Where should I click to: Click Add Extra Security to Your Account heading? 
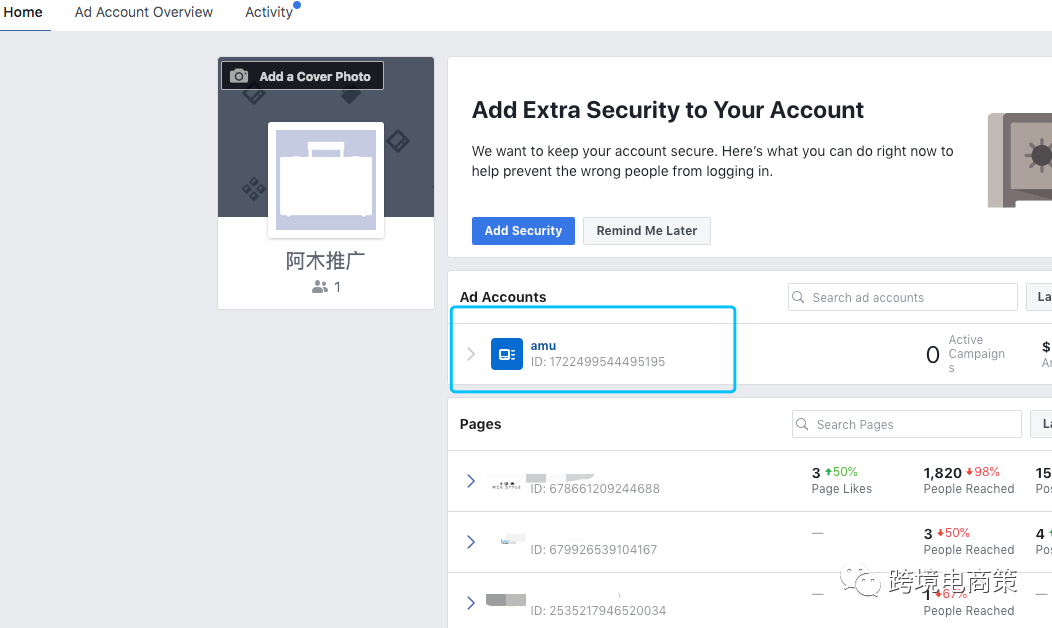coord(668,110)
